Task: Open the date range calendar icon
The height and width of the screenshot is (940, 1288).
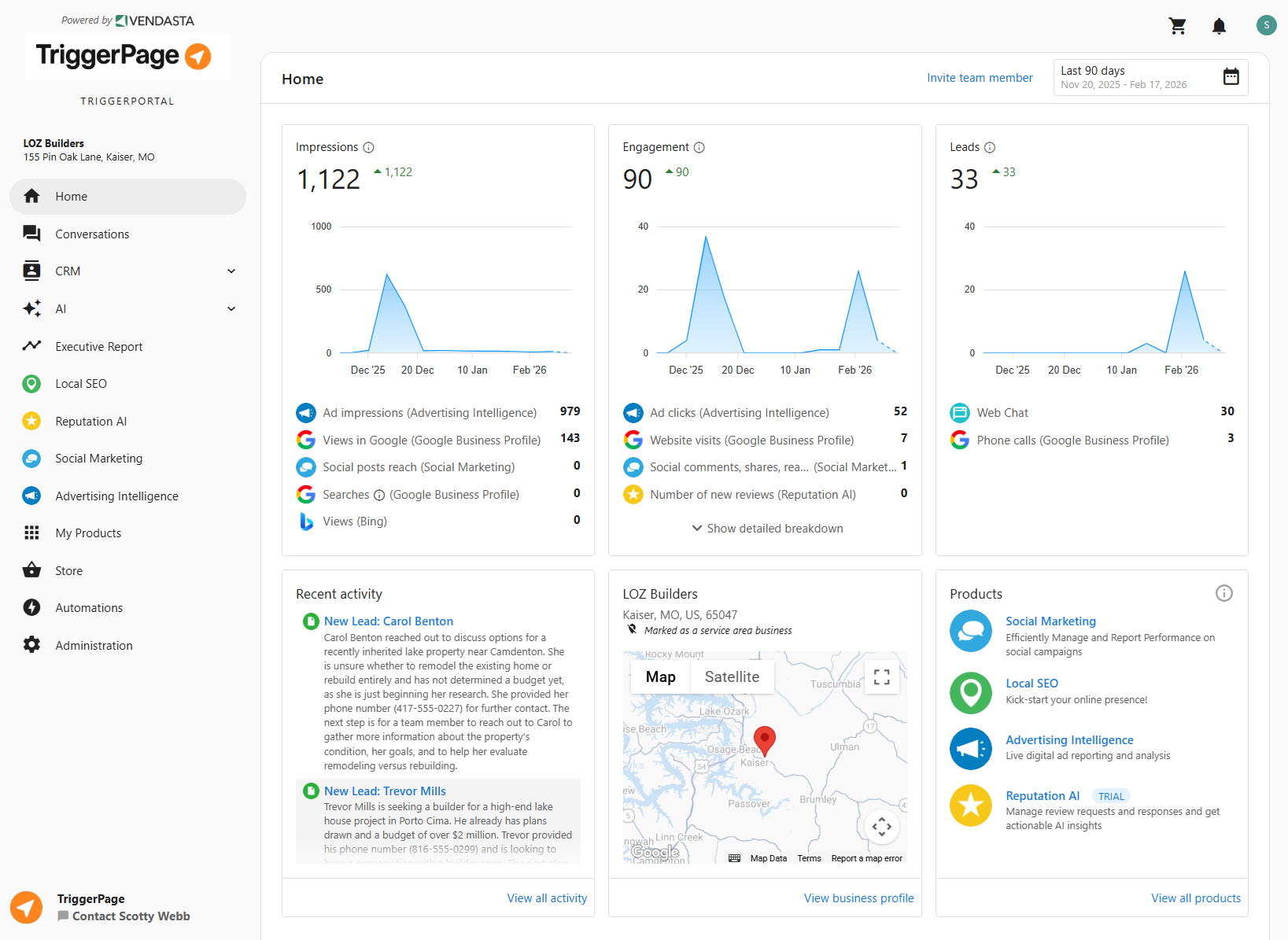Action: pos(1231,76)
